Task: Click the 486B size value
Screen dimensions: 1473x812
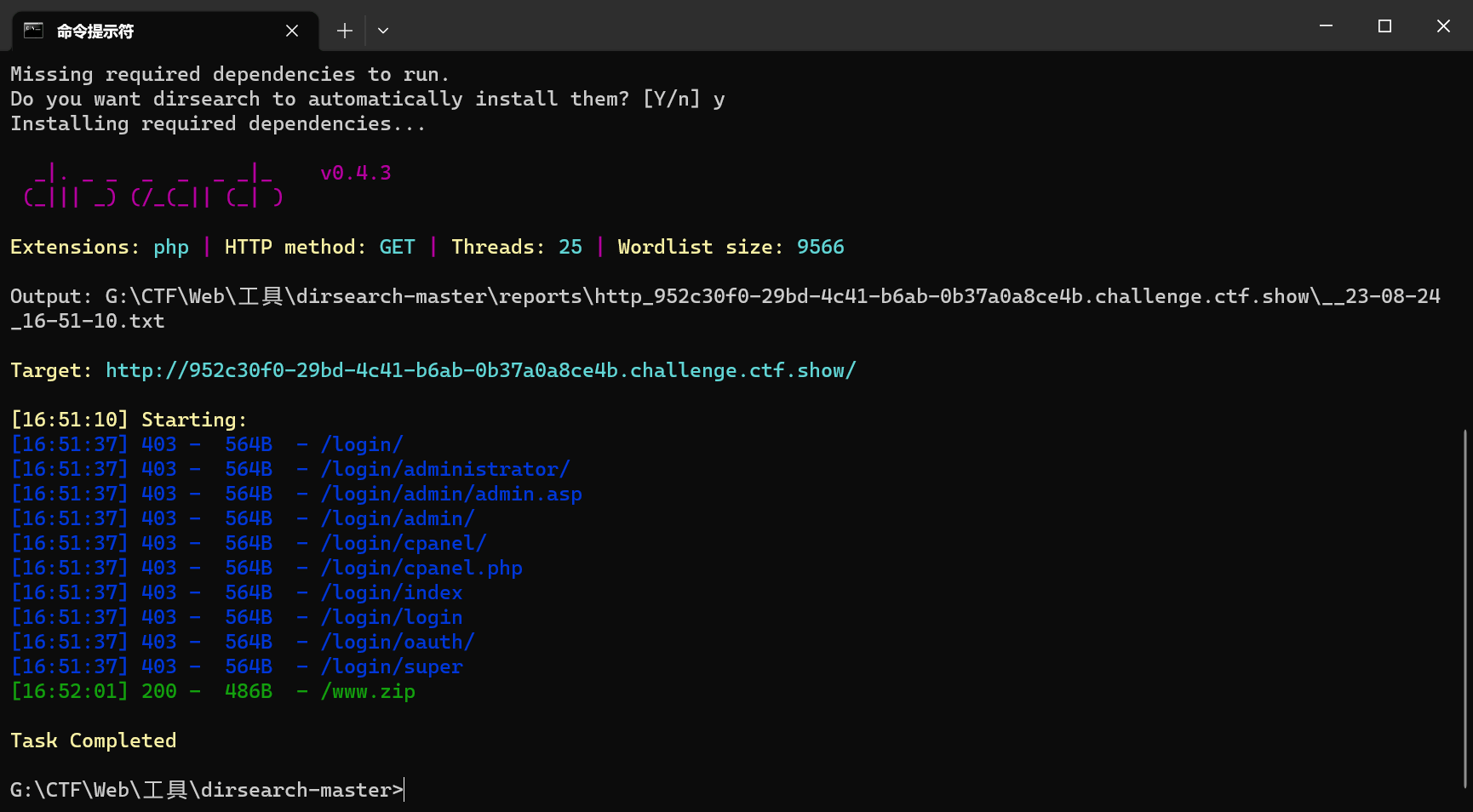Action: coord(249,691)
